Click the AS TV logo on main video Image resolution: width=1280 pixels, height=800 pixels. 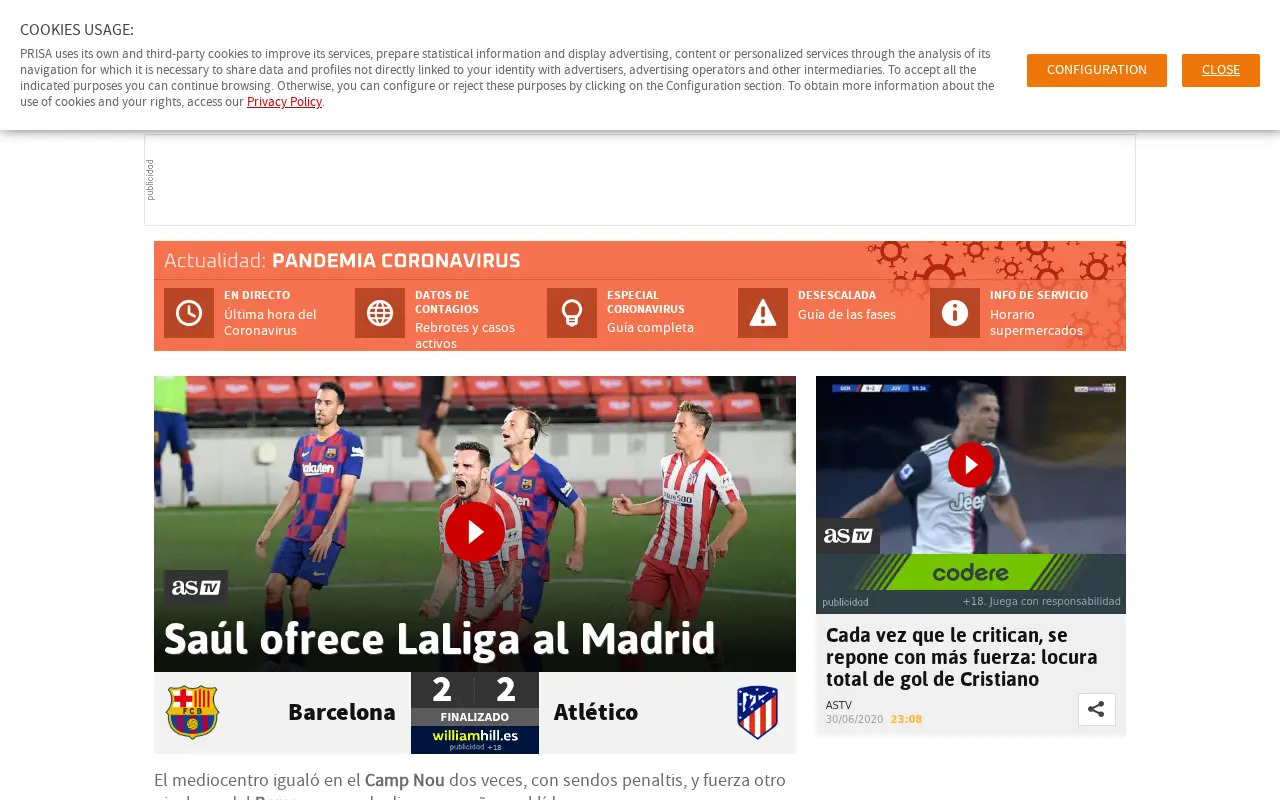[196, 588]
